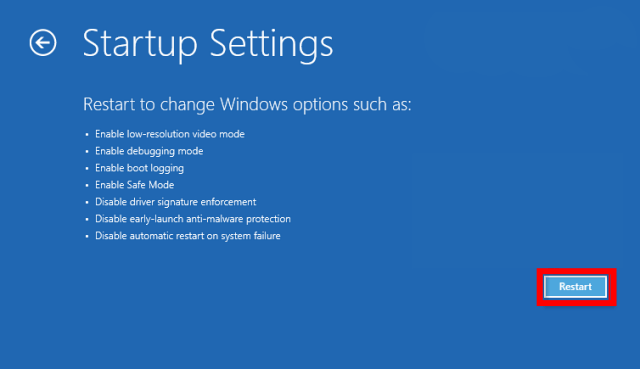This screenshot has height=369, width=640.
Task: Select 'Enable low-resolution video mode' text
Action: pyautogui.click(x=170, y=134)
